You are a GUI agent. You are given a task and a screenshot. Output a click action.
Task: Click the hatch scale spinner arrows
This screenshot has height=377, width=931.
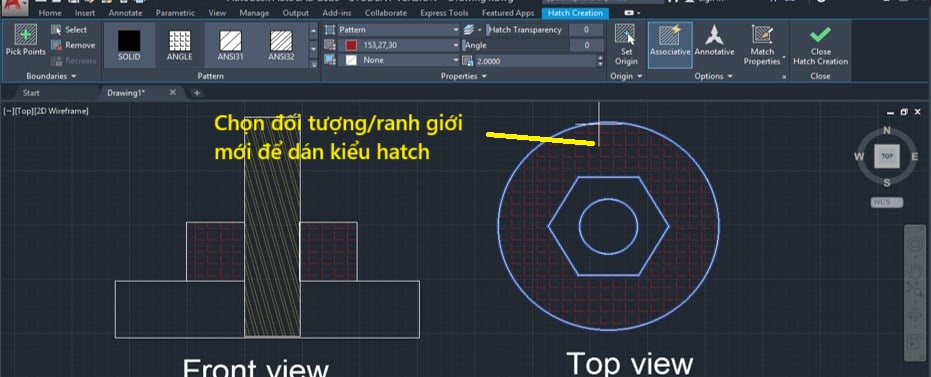(600, 61)
